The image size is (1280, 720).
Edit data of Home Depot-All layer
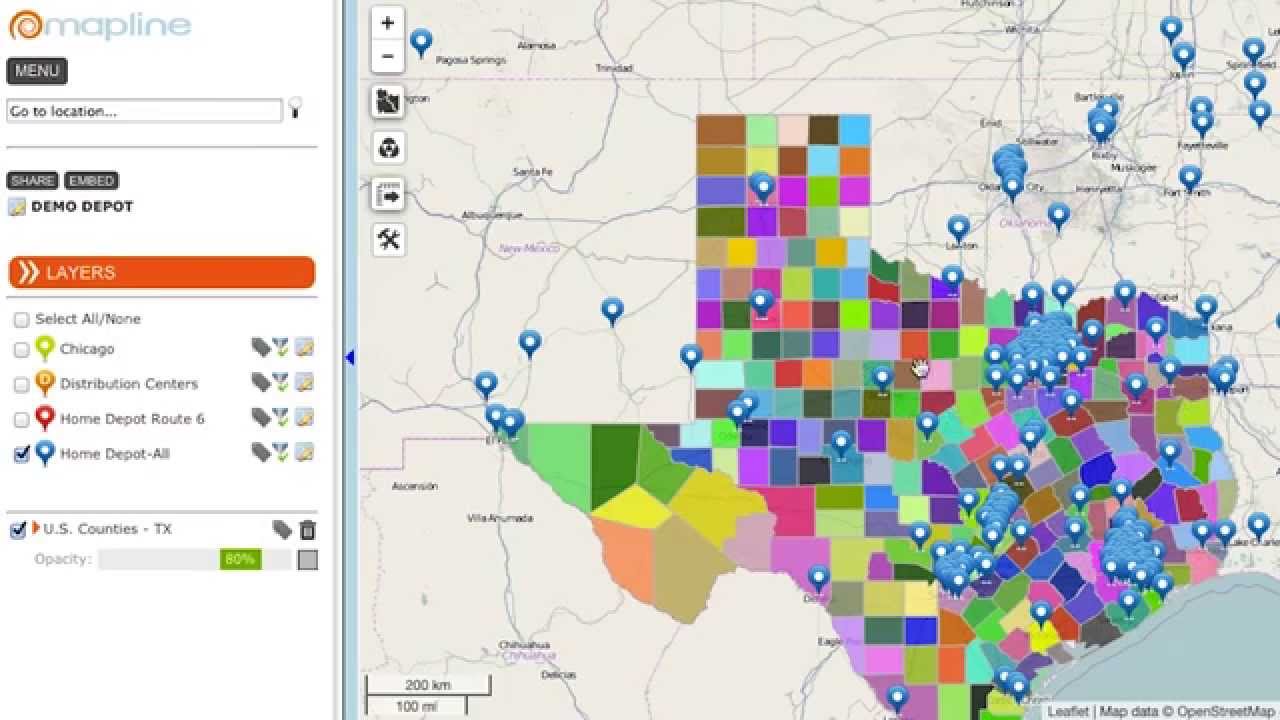[x=304, y=452]
